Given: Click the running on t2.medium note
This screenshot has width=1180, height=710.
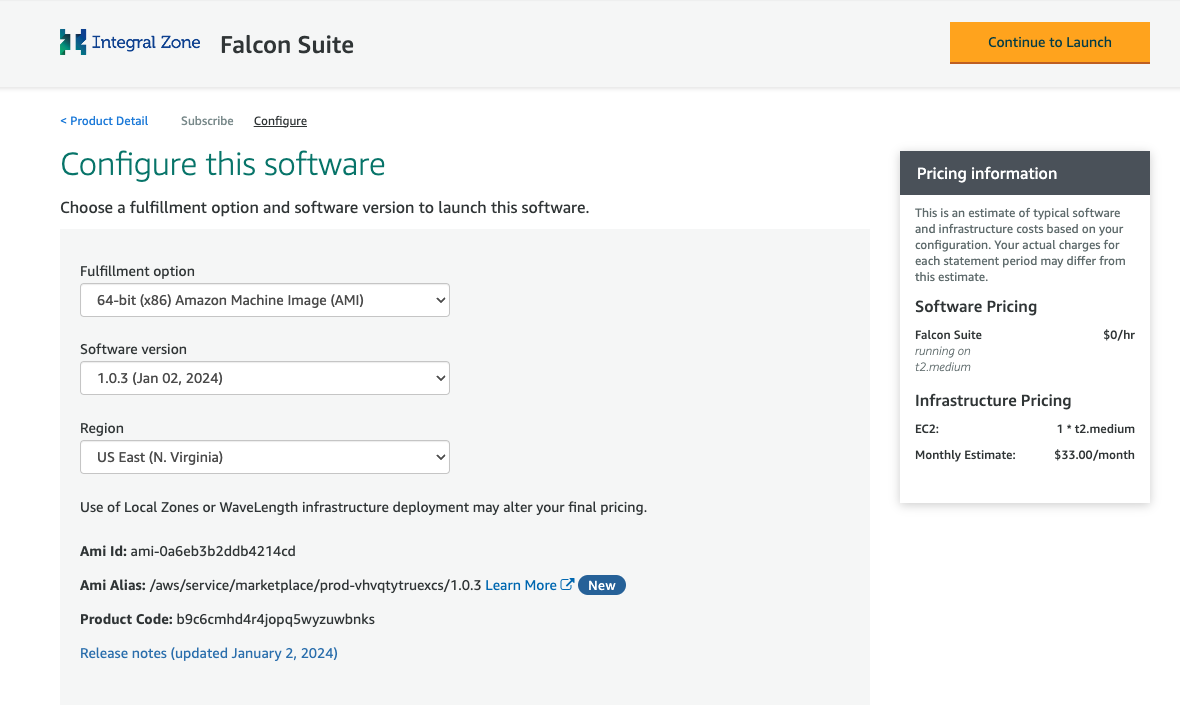Looking at the screenshot, I should tap(942, 359).
